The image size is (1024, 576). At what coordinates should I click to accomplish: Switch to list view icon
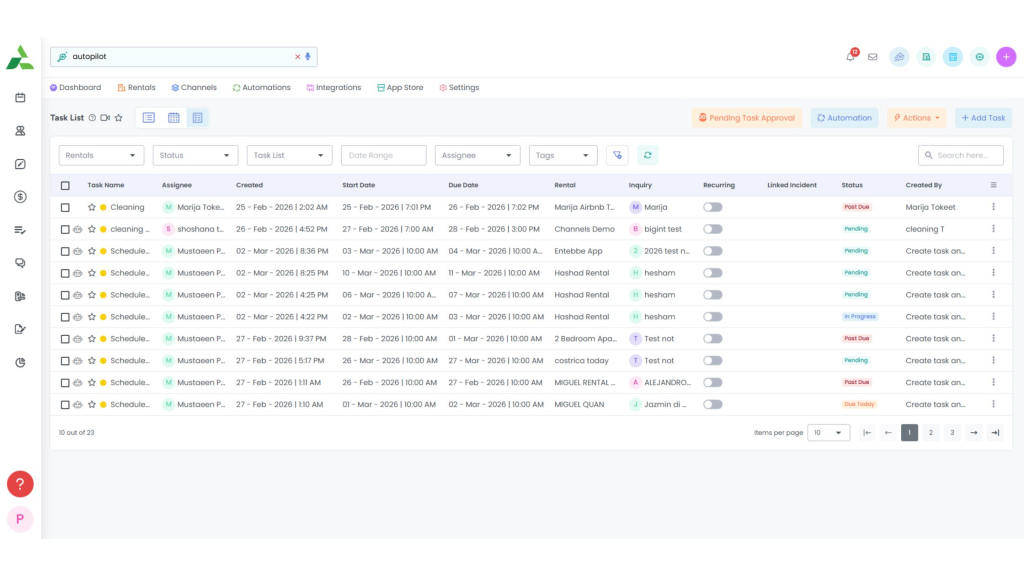click(x=149, y=118)
